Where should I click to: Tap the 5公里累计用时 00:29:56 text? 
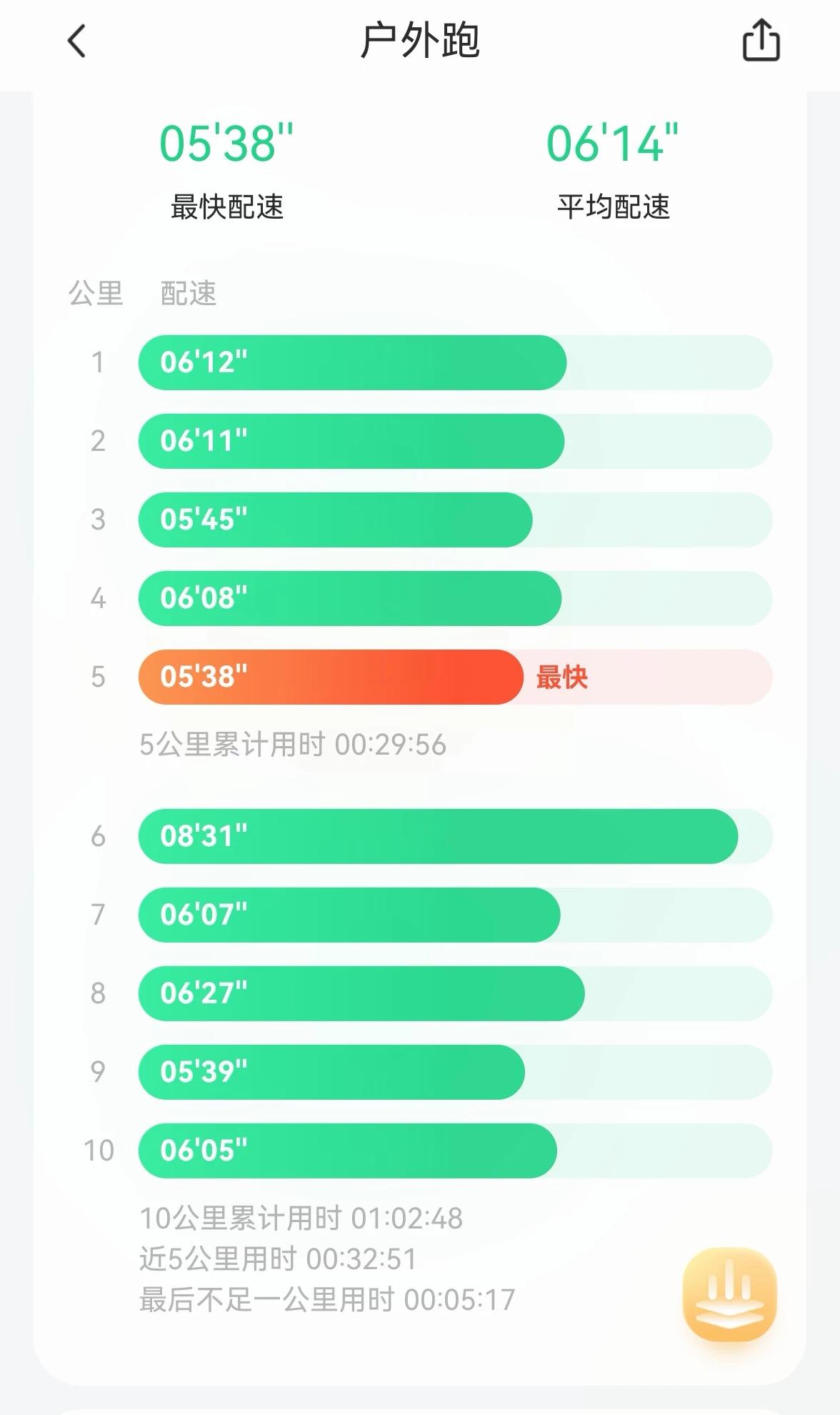pyautogui.click(x=293, y=745)
